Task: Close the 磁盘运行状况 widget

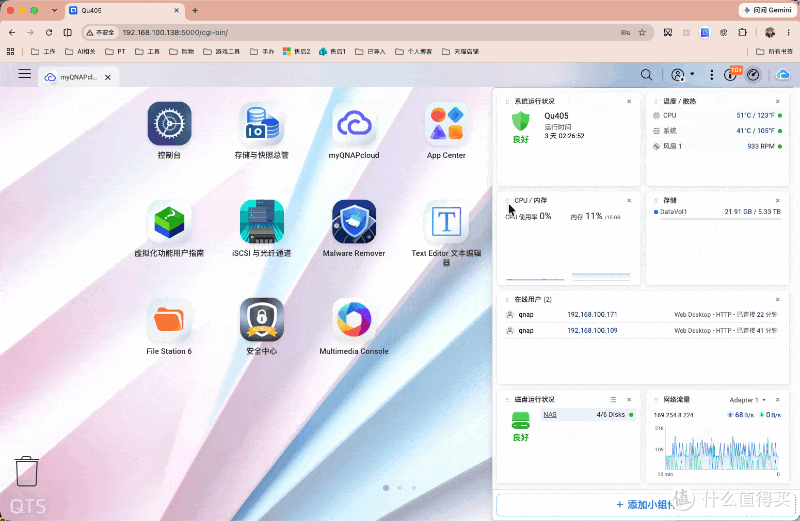Action: (629, 400)
